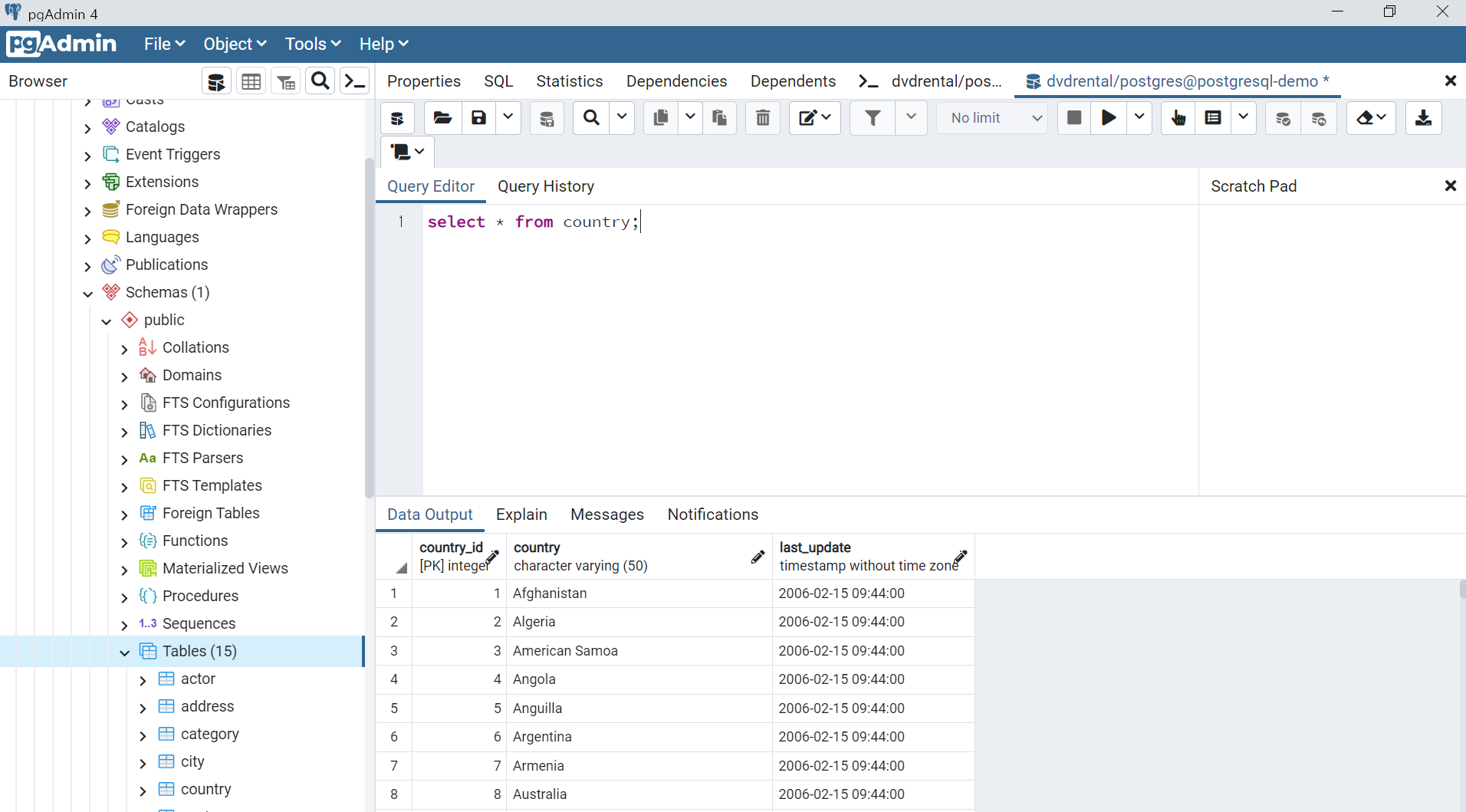This screenshot has width=1466, height=812.
Task: Select the Materialized Views tree item
Action: tap(225, 568)
